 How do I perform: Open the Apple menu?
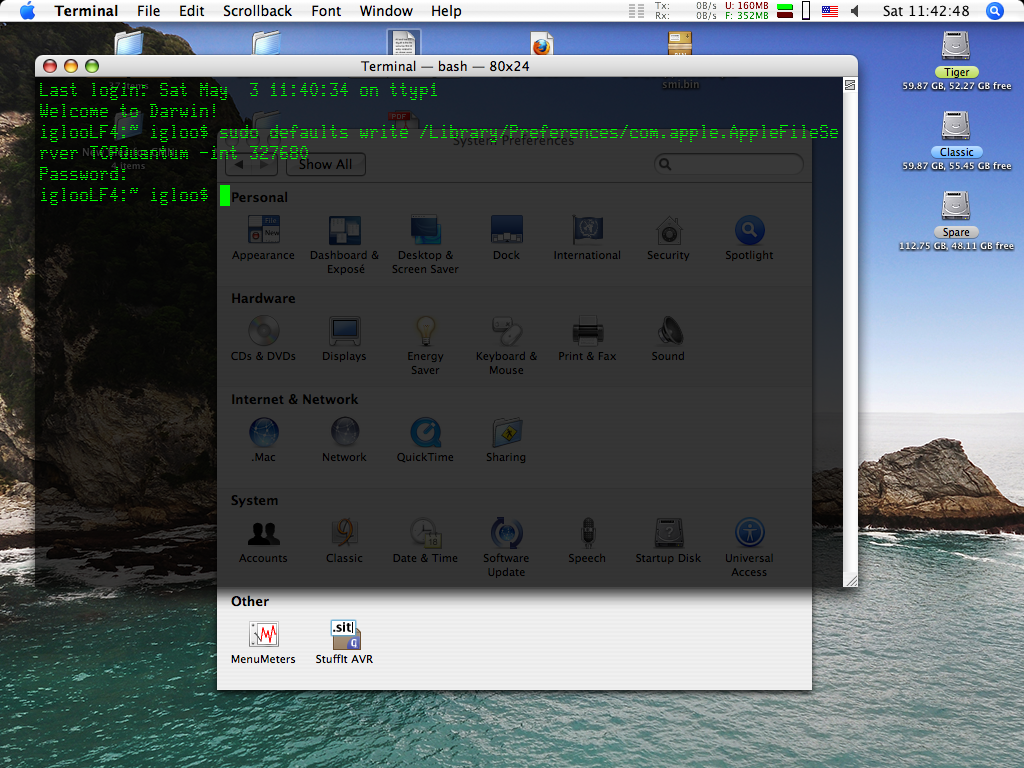point(27,11)
